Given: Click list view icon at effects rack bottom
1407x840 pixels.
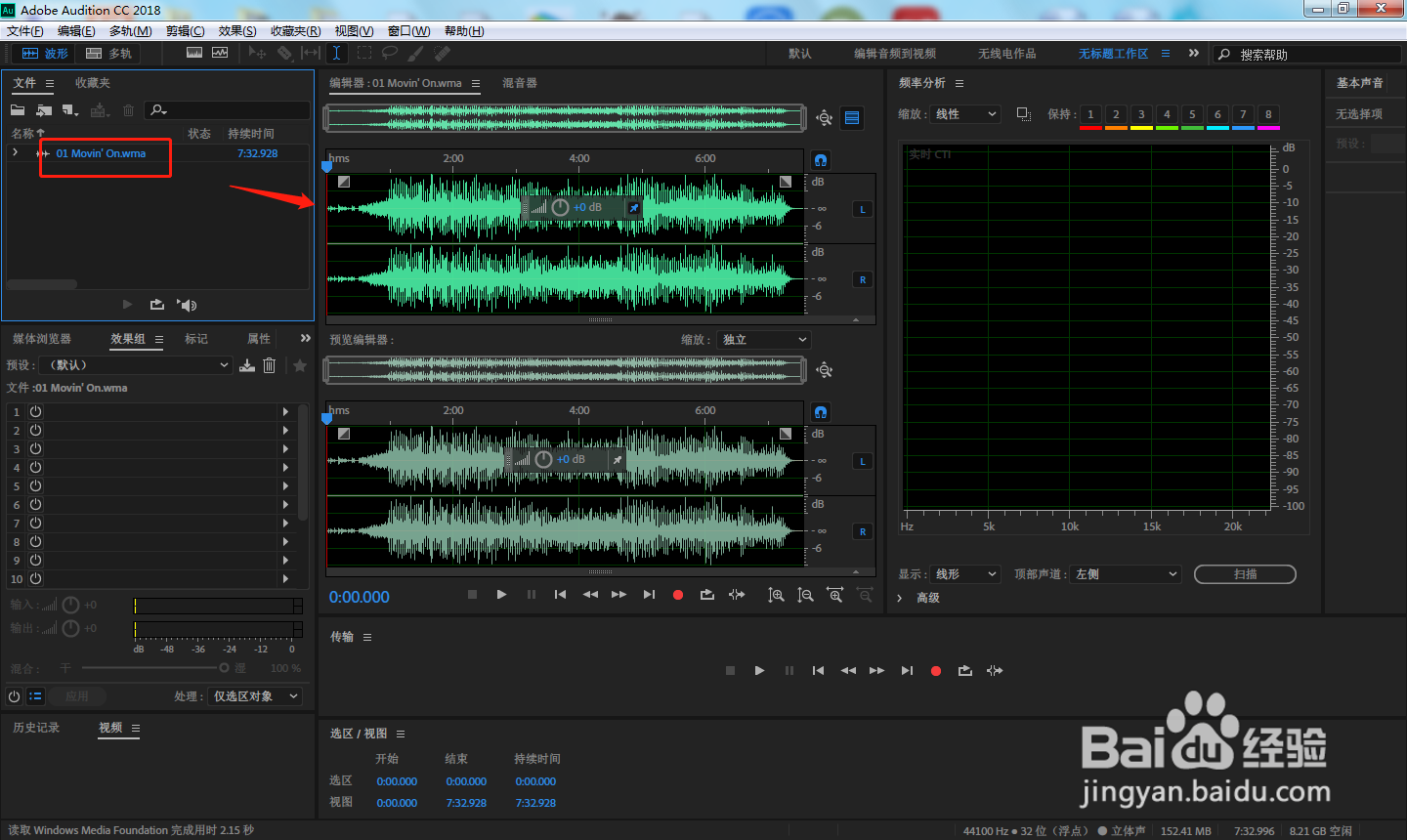Looking at the screenshot, I should tap(35, 696).
